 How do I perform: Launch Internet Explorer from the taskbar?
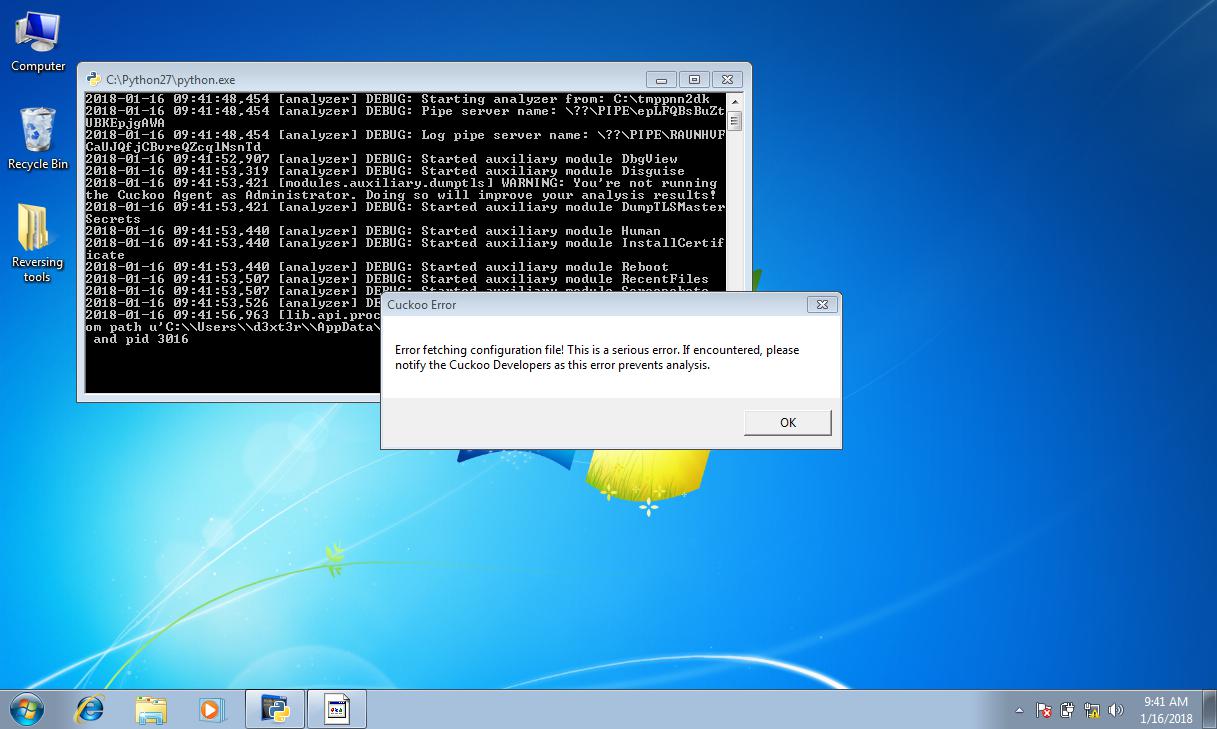click(x=89, y=709)
